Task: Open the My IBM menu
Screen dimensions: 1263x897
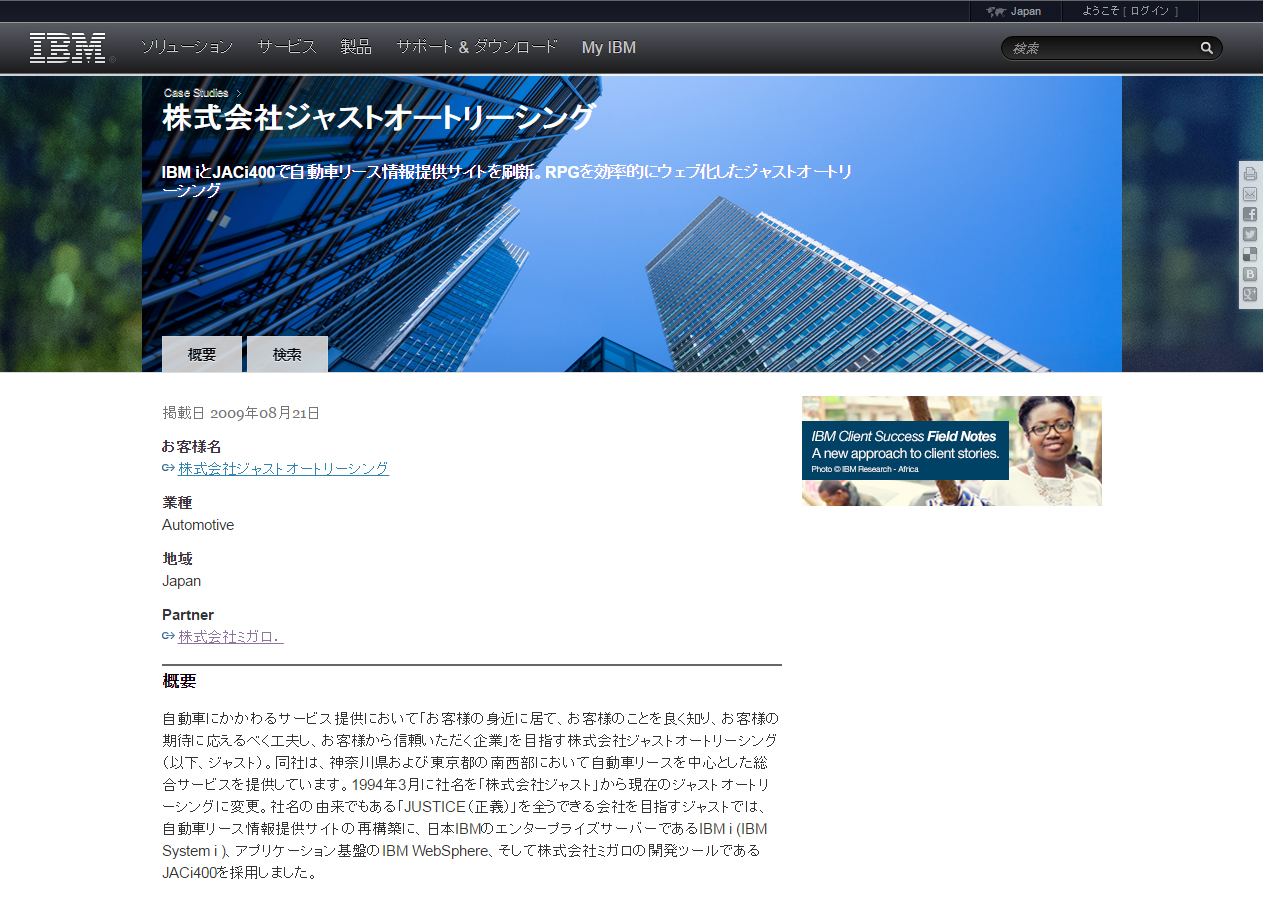Action: (x=609, y=47)
